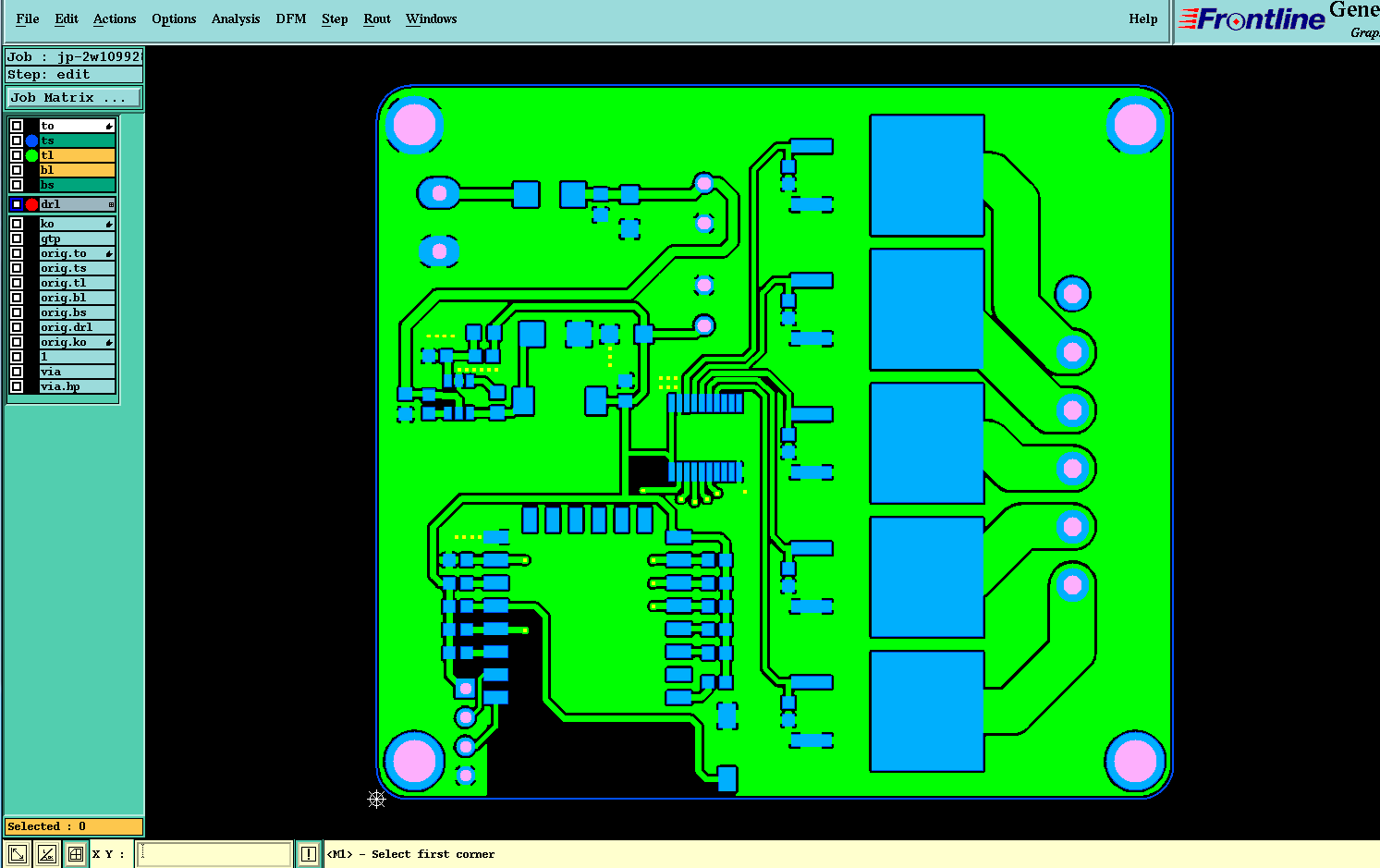This screenshot has width=1380, height=868.
Task: Click the Frontline logo
Action: 1252,19
